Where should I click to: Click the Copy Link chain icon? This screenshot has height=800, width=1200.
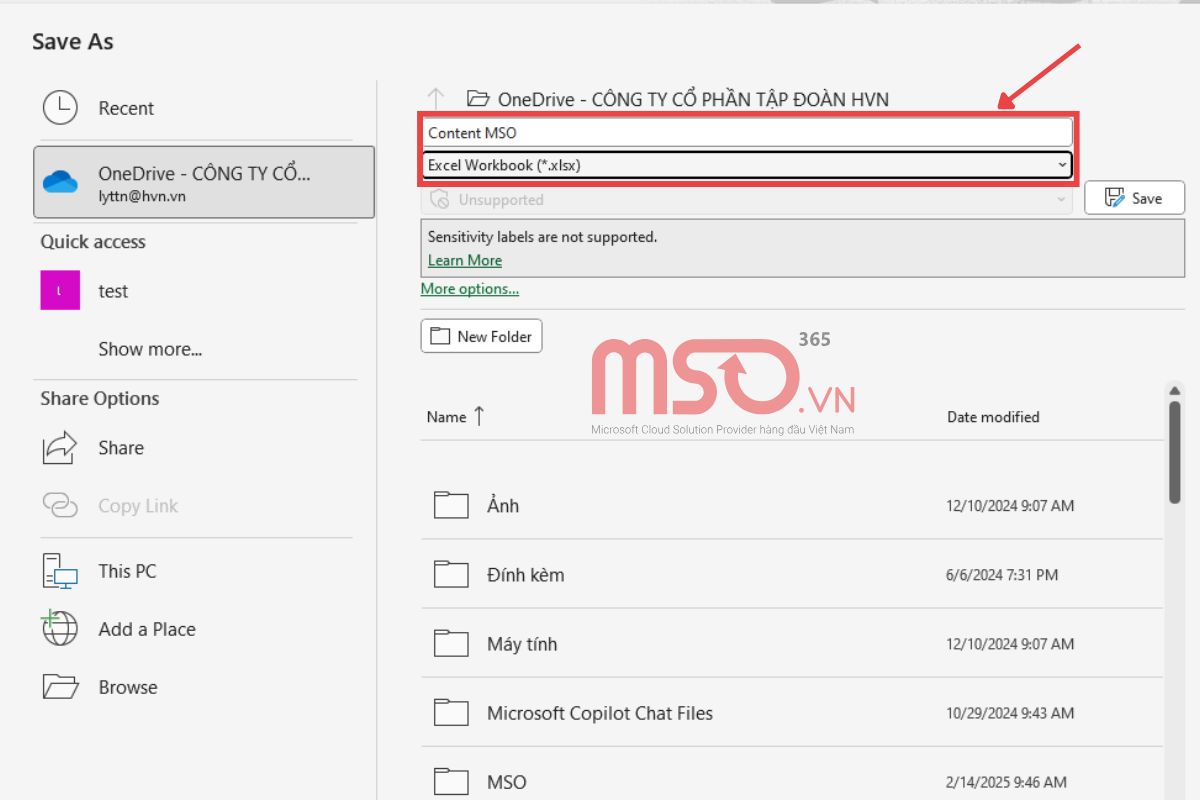coord(60,506)
